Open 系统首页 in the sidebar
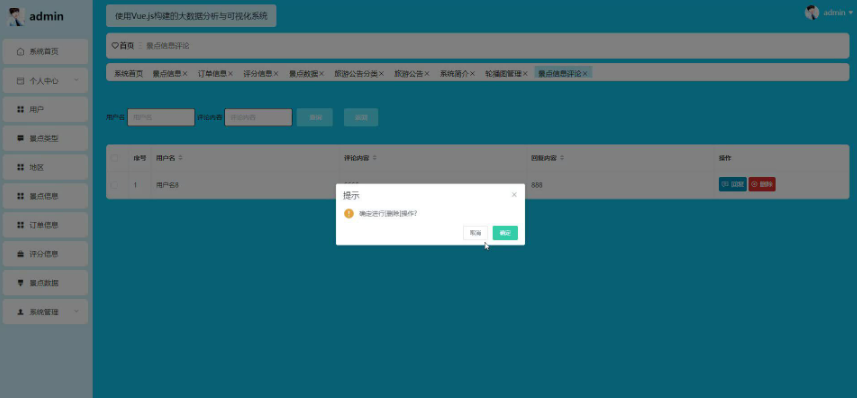Image resolution: width=857 pixels, height=398 pixels. (45, 51)
